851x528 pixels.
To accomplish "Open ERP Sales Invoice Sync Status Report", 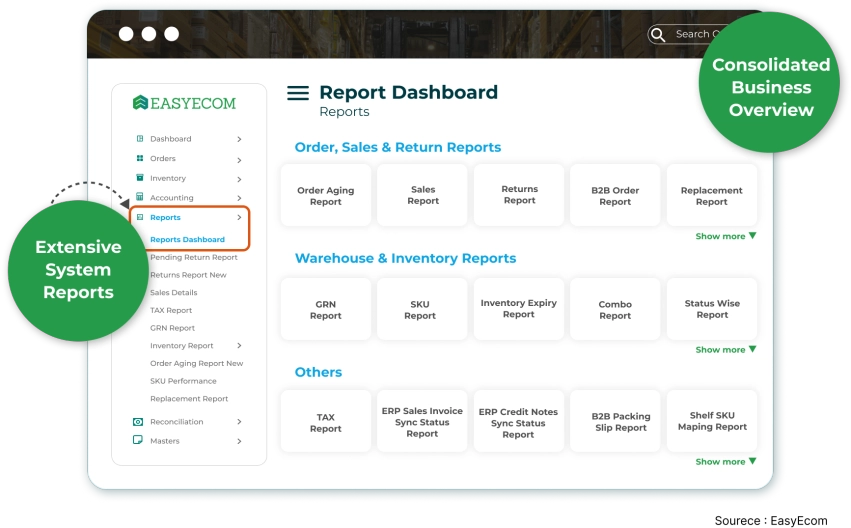I will 422,421.
